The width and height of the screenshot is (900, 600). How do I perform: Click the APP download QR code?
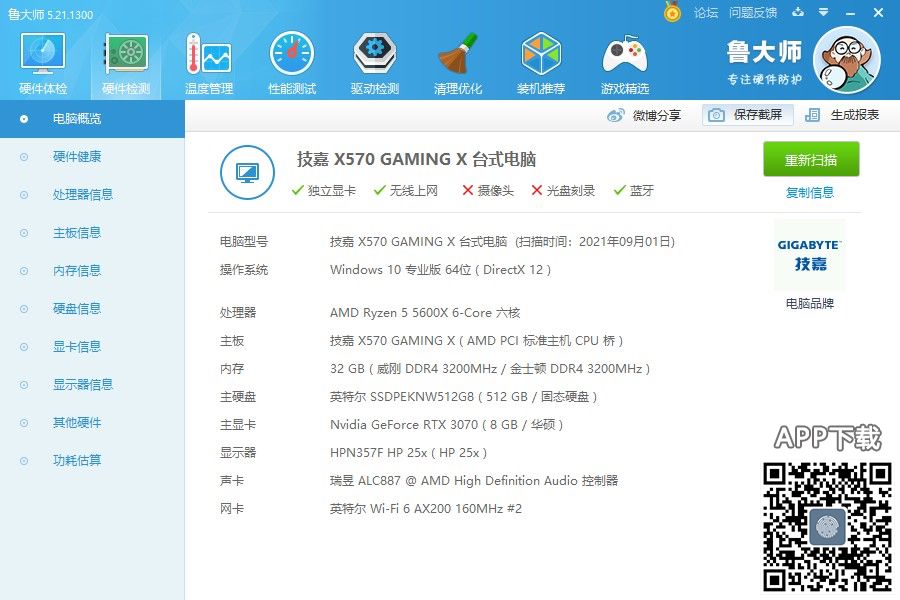click(x=827, y=526)
